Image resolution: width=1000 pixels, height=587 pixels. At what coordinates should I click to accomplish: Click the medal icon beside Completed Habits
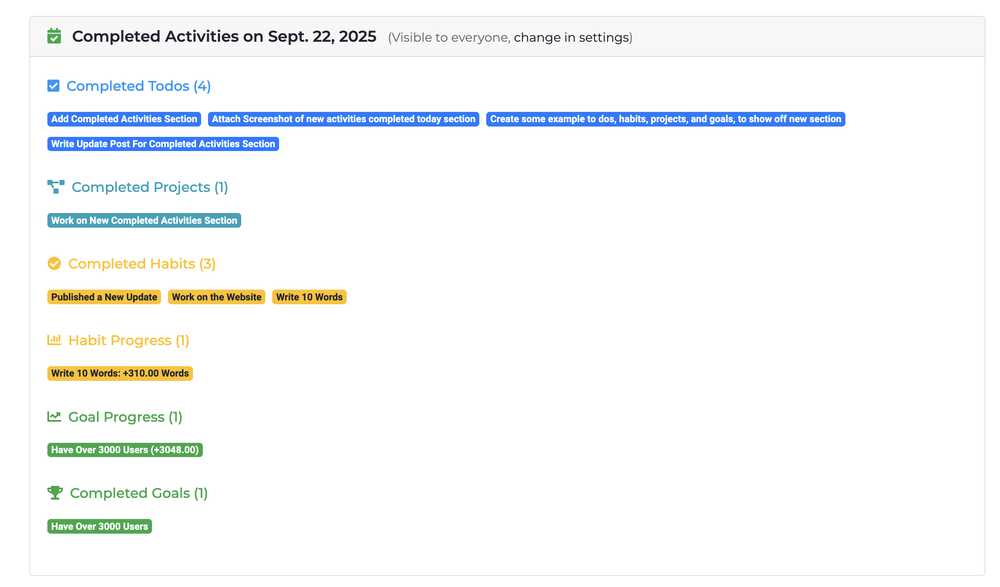click(x=53, y=263)
